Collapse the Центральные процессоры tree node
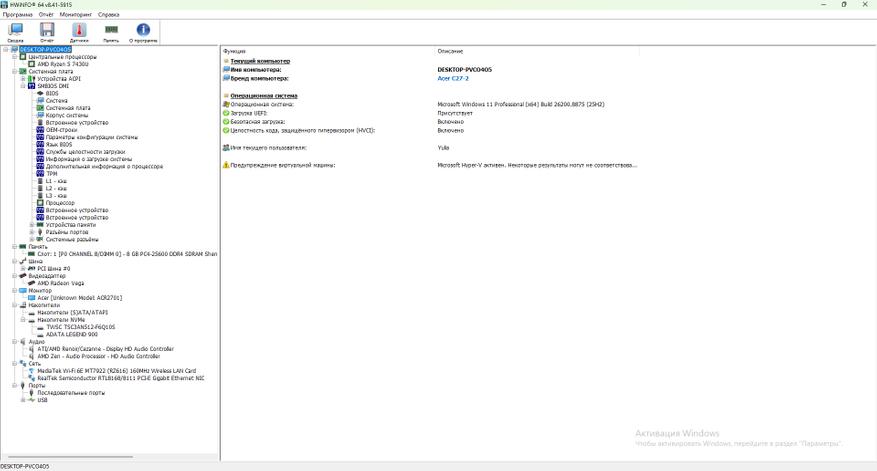 (15, 57)
